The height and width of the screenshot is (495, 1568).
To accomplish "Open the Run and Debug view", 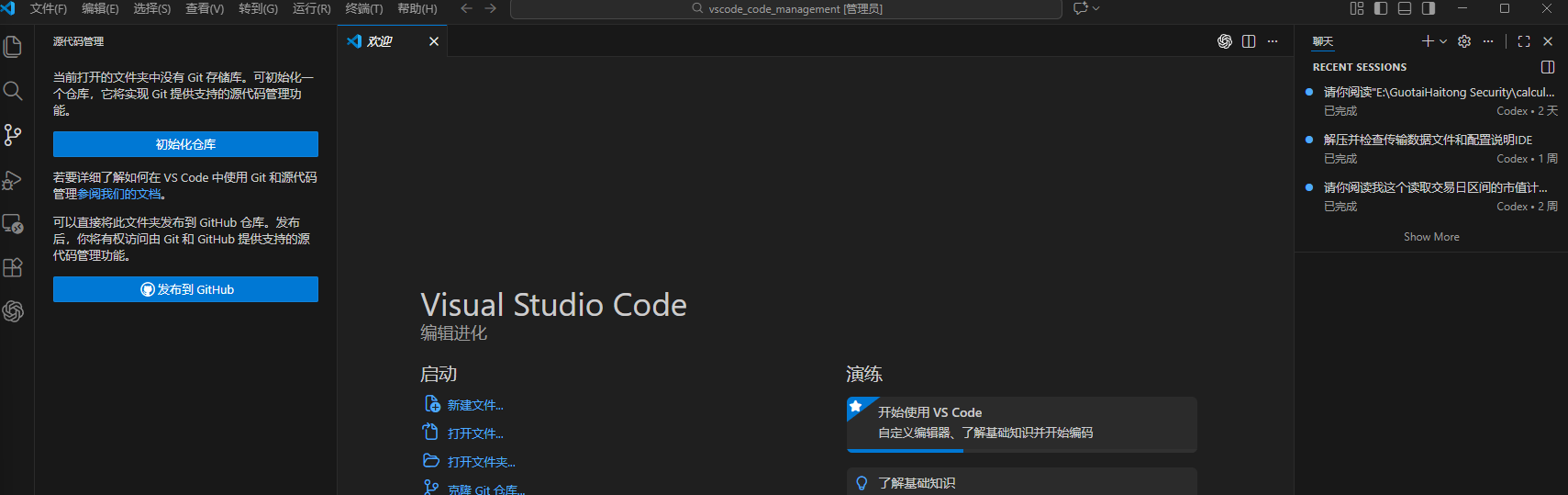I will pos(13,179).
